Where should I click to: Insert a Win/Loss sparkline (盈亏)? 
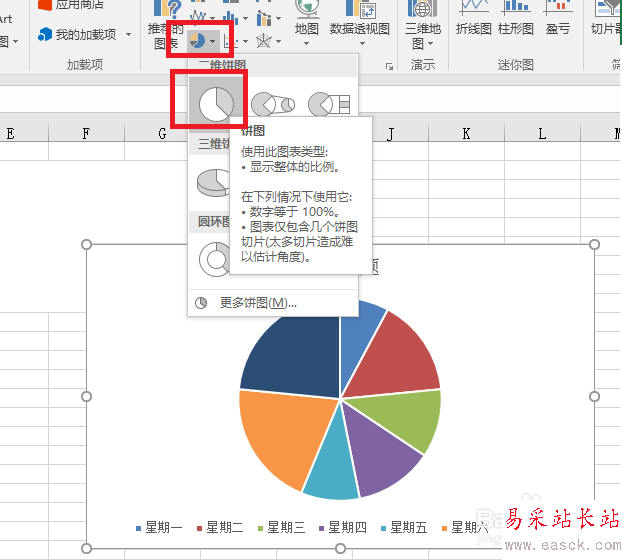[x=558, y=18]
